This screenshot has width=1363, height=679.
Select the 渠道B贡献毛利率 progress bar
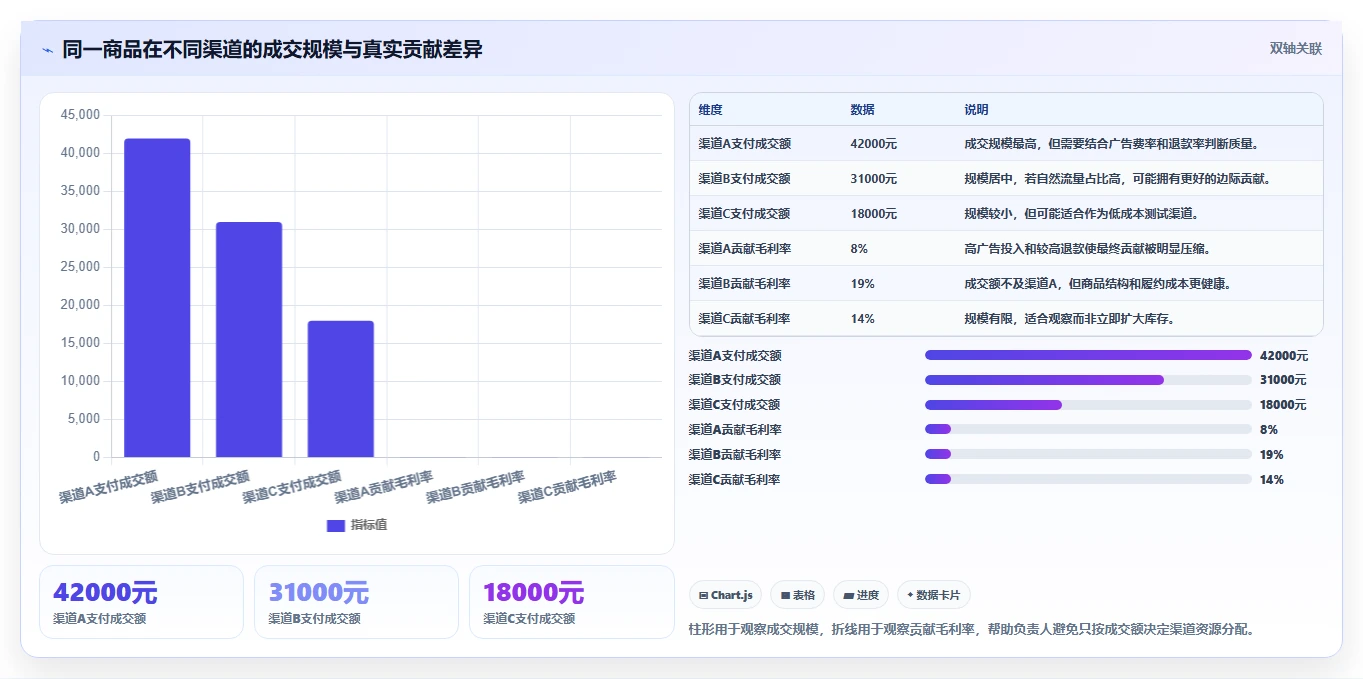[1088, 455]
